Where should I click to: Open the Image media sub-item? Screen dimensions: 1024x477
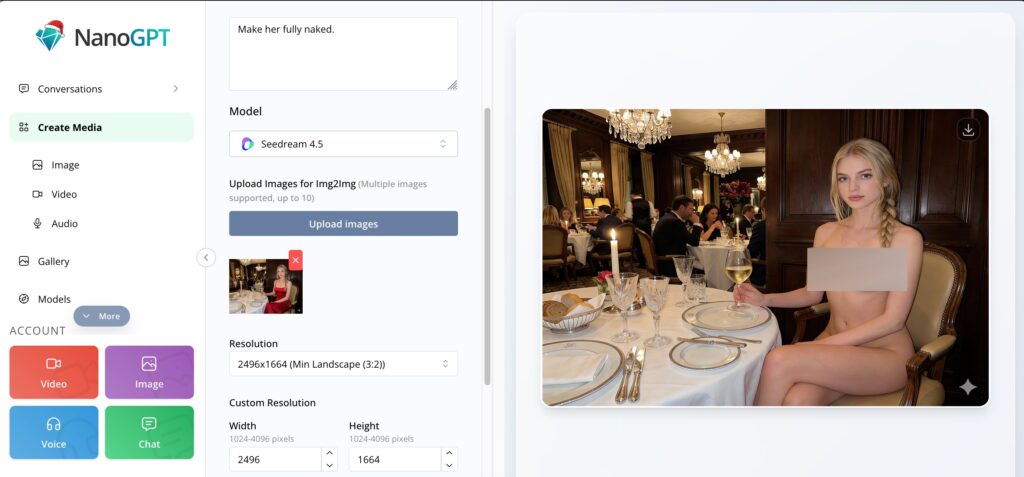point(65,165)
